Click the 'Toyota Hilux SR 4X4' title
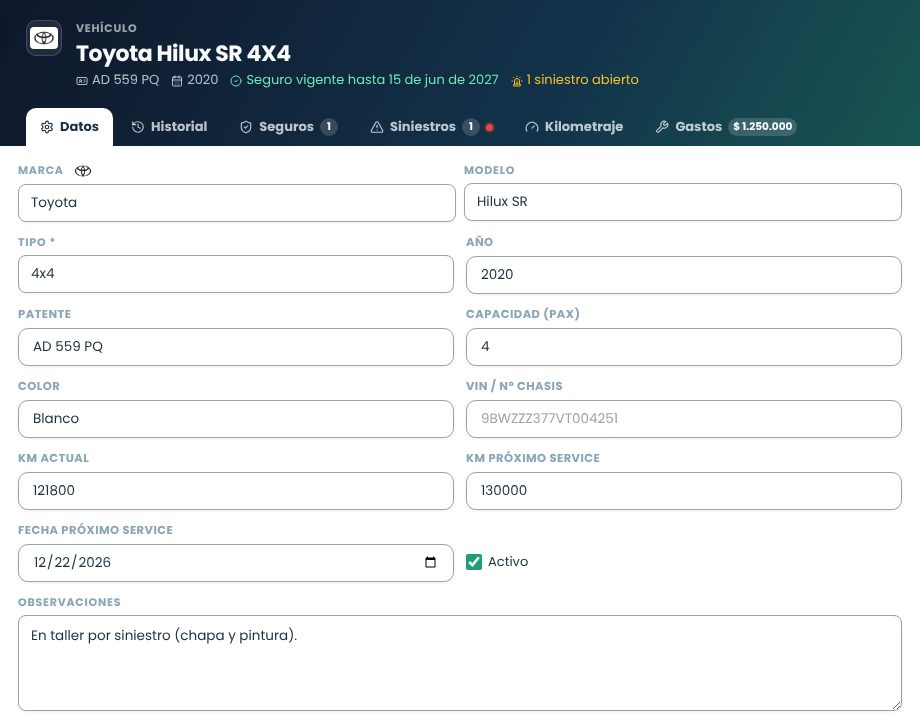The image size is (920, 720). (183, 53)
